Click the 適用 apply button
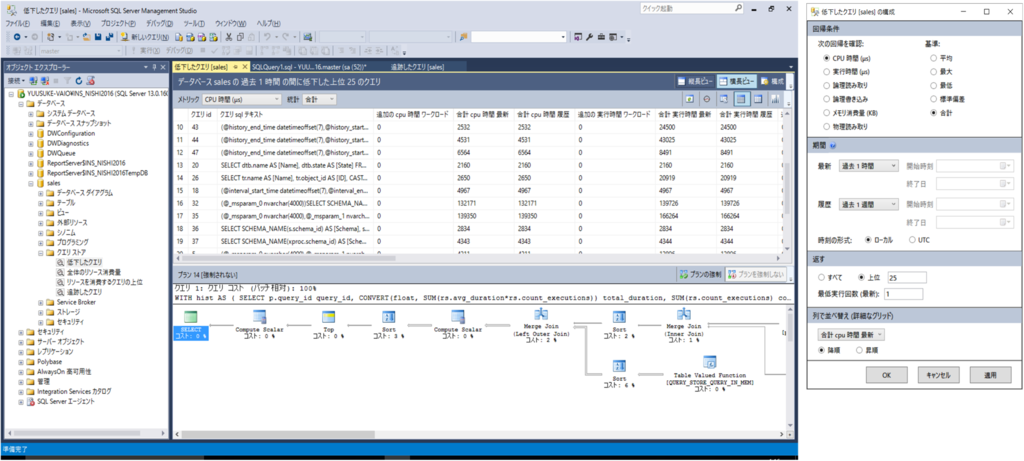This screenshot has width=1024, height=461. point(991,375)
